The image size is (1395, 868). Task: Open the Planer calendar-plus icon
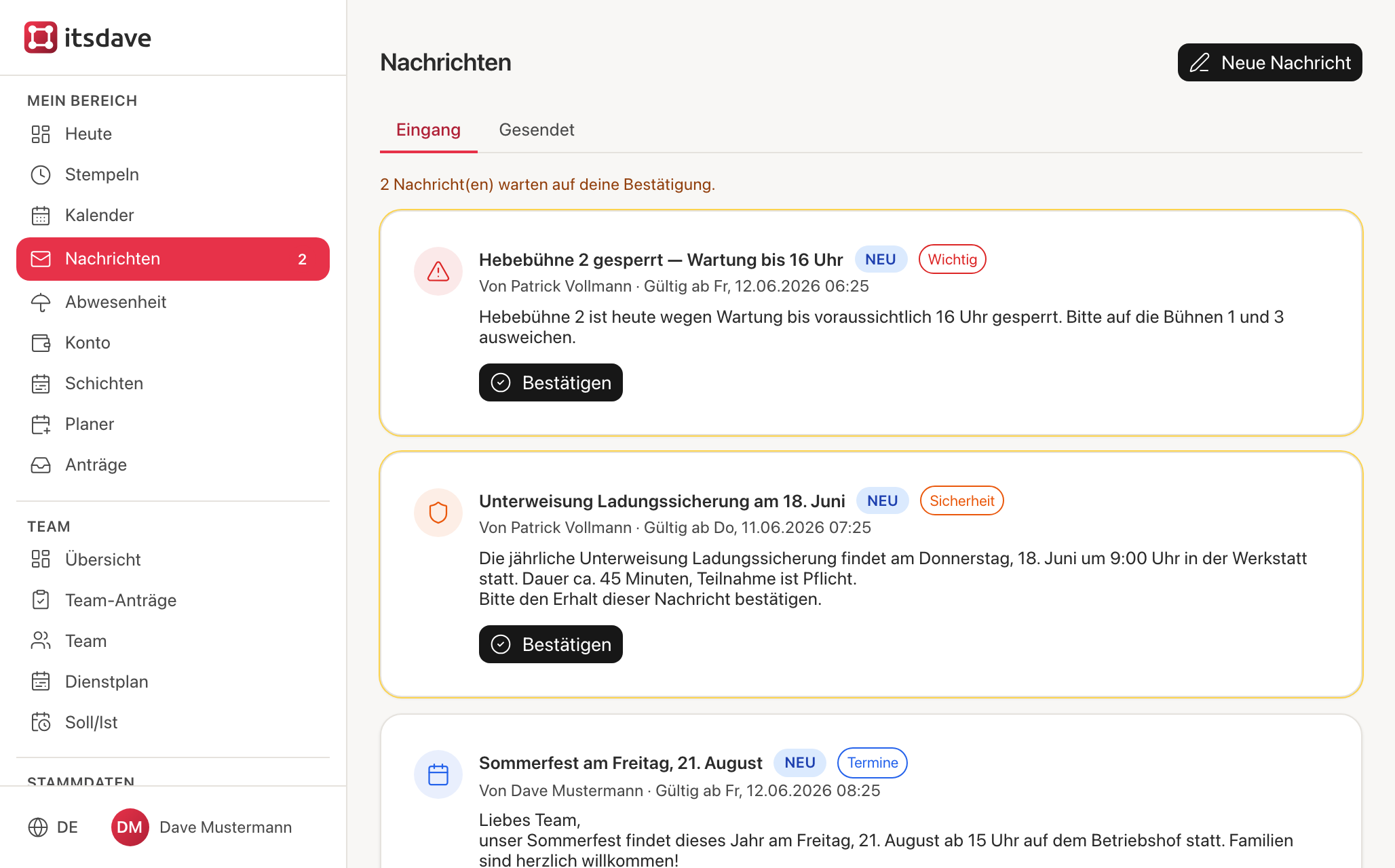pyautogui.click(x=41, y=425)
